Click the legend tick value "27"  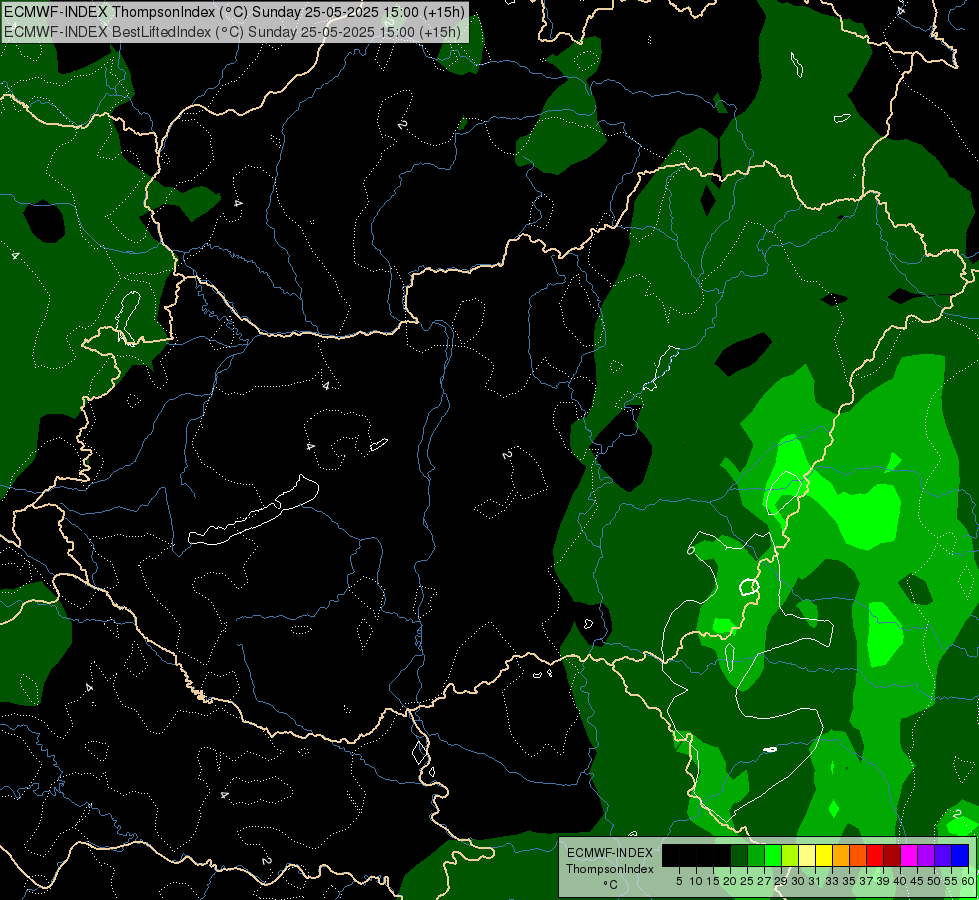coord(764,881)
